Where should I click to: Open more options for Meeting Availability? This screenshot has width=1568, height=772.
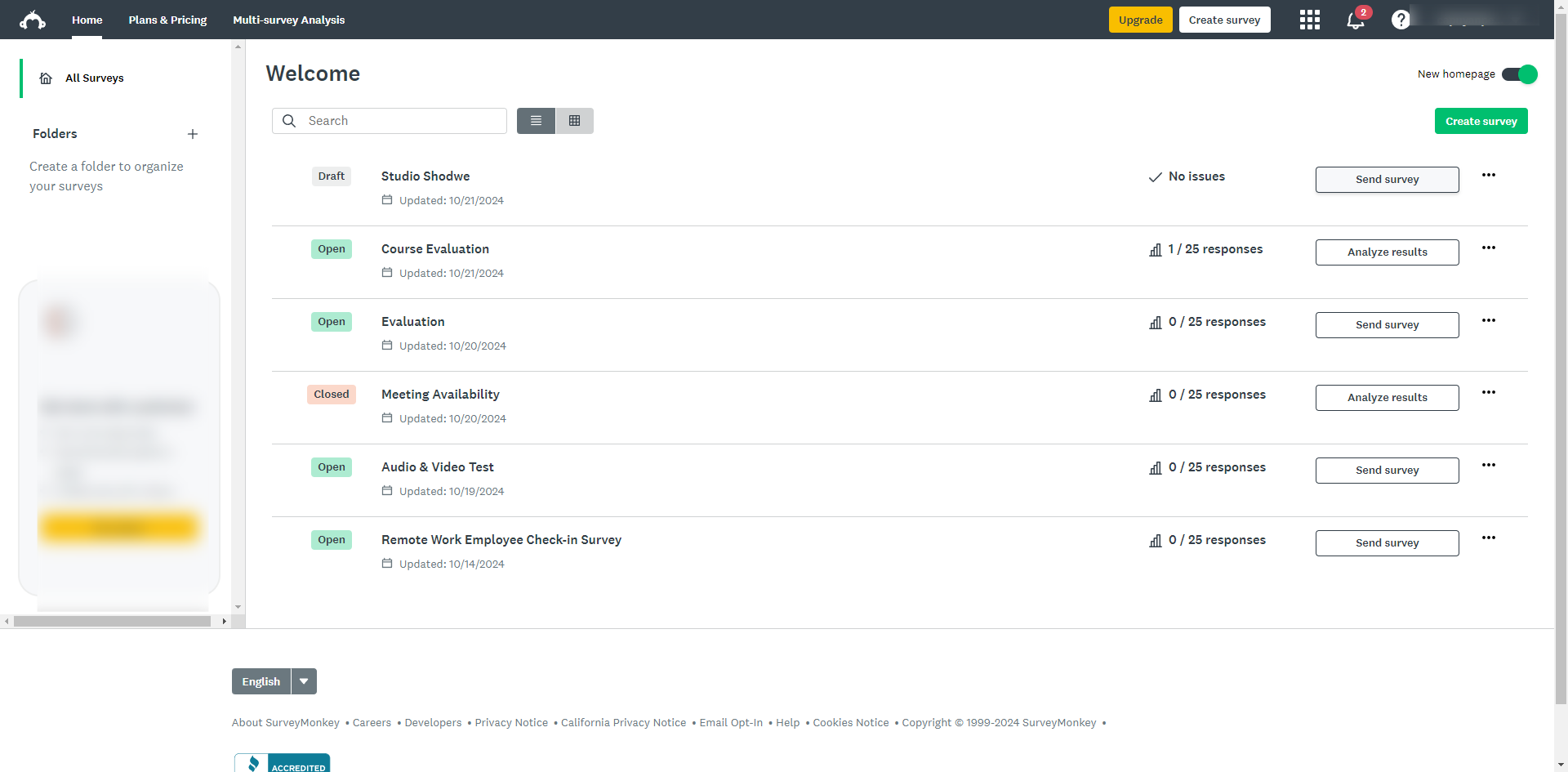(x=1489, y=393)
